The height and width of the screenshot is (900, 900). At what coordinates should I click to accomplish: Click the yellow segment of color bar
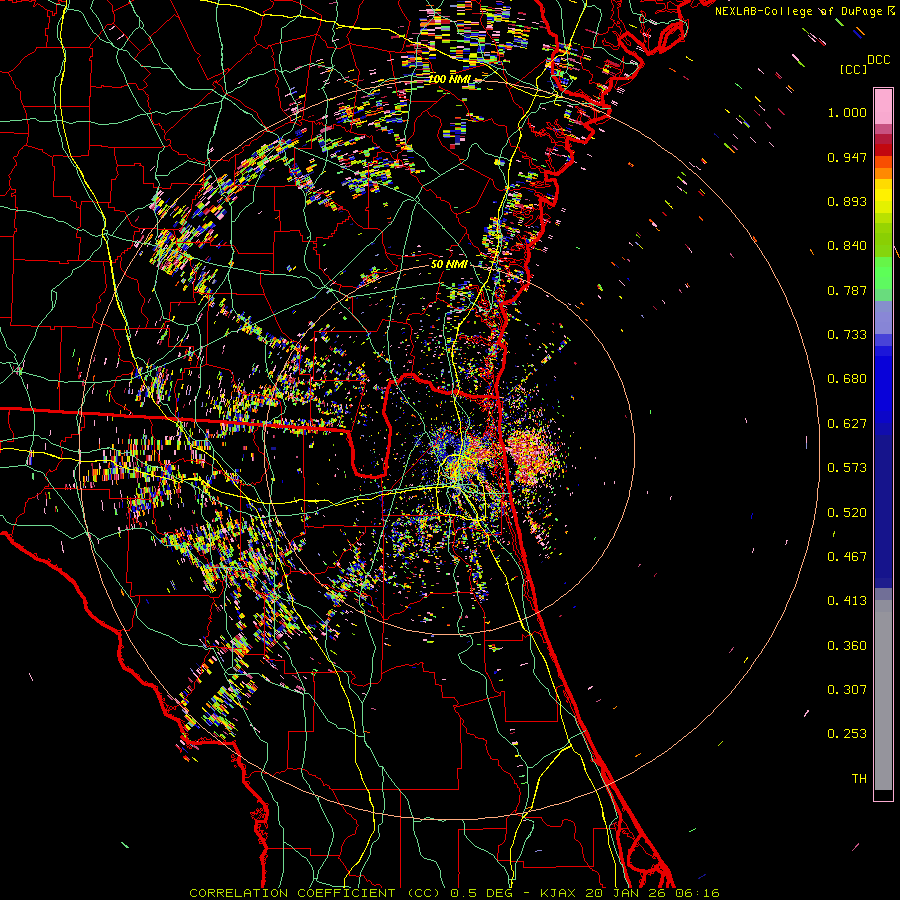(x=883, y=197)
